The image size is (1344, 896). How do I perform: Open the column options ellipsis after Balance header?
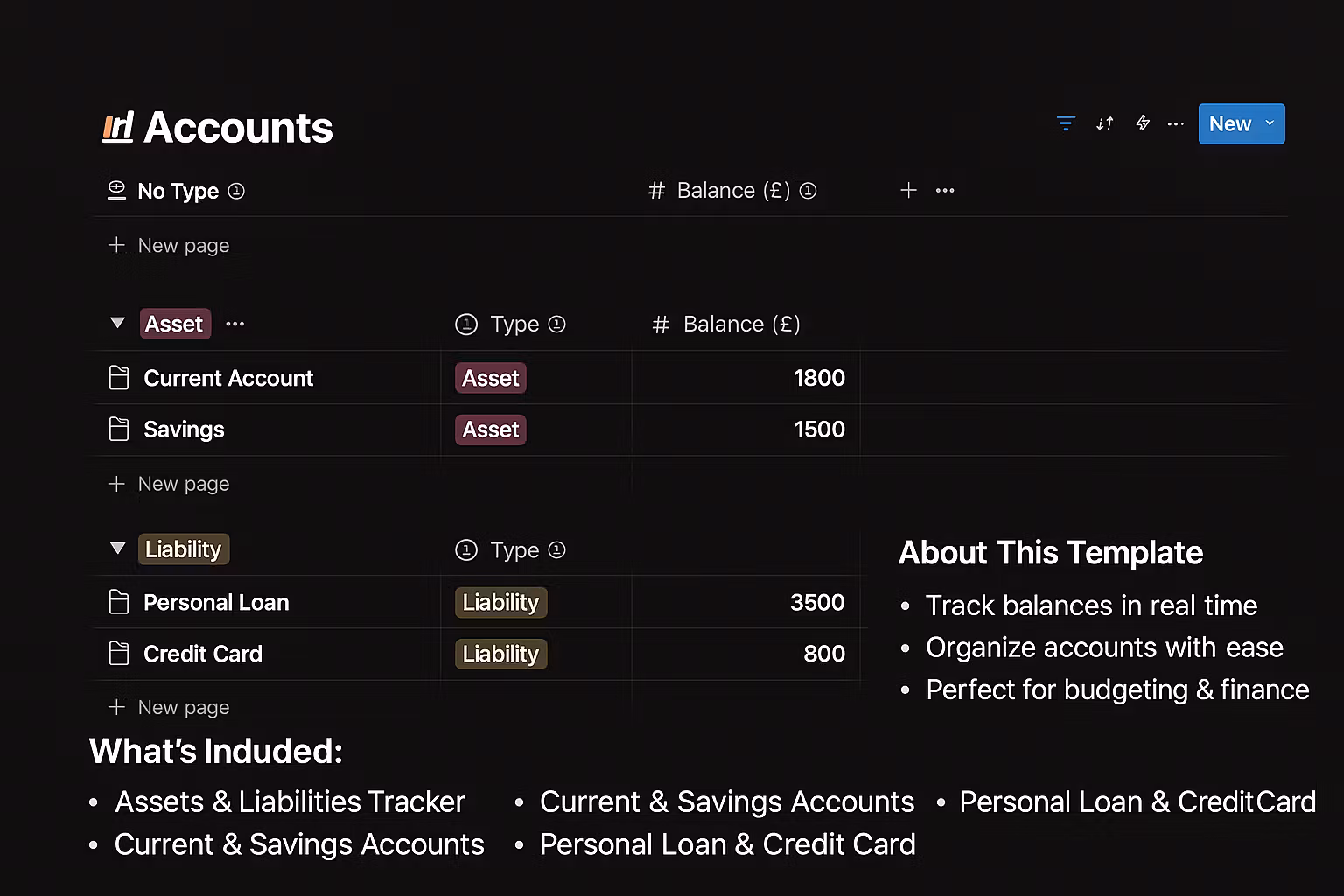(945, 190)
